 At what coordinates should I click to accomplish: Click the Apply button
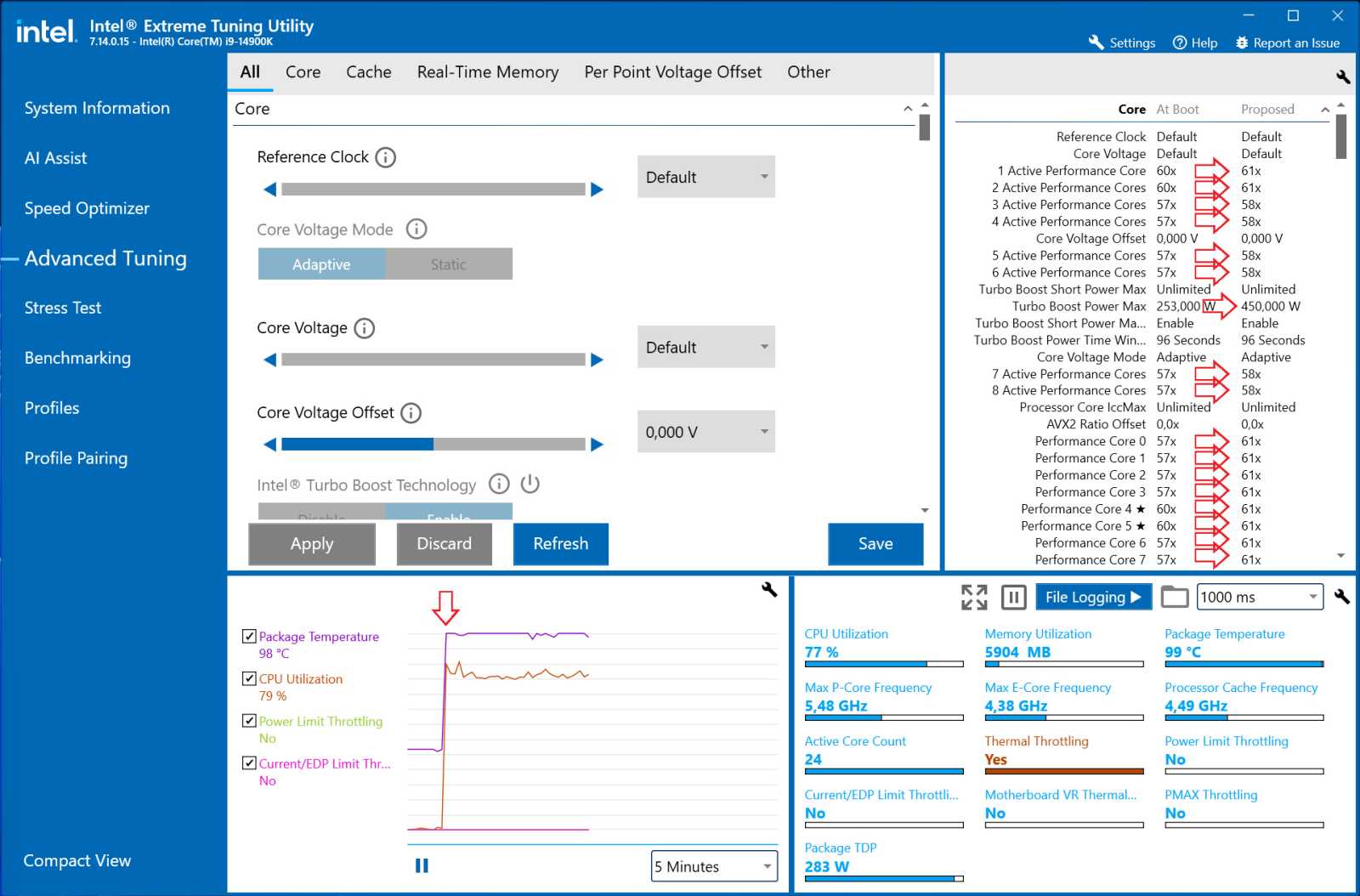pos(312,544)
